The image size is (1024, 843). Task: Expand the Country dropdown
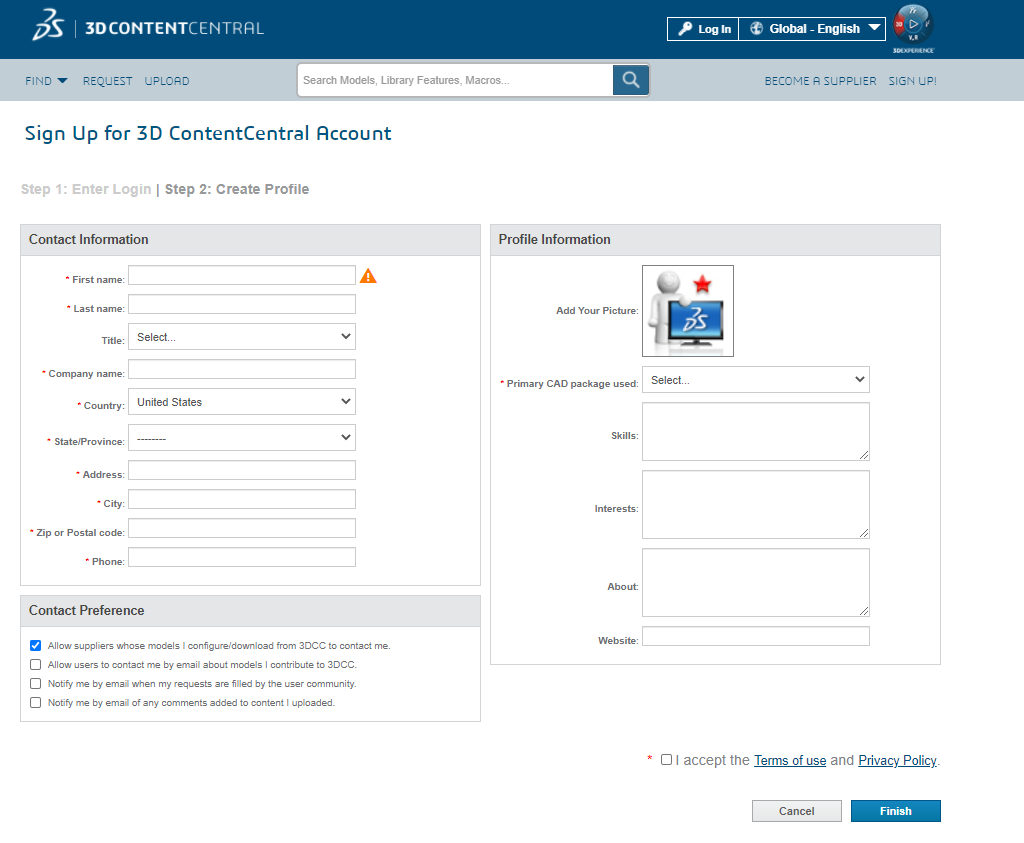[x=242, y=402]
